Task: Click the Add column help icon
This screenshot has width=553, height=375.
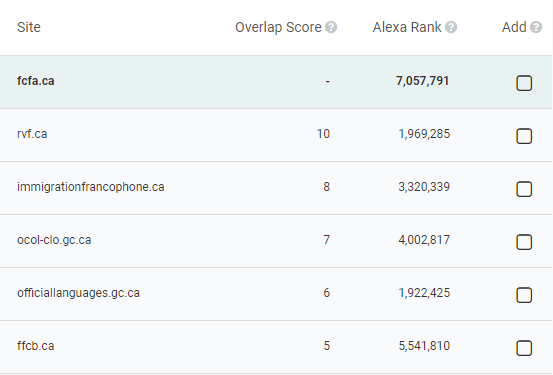Action: tap(536, 27)
